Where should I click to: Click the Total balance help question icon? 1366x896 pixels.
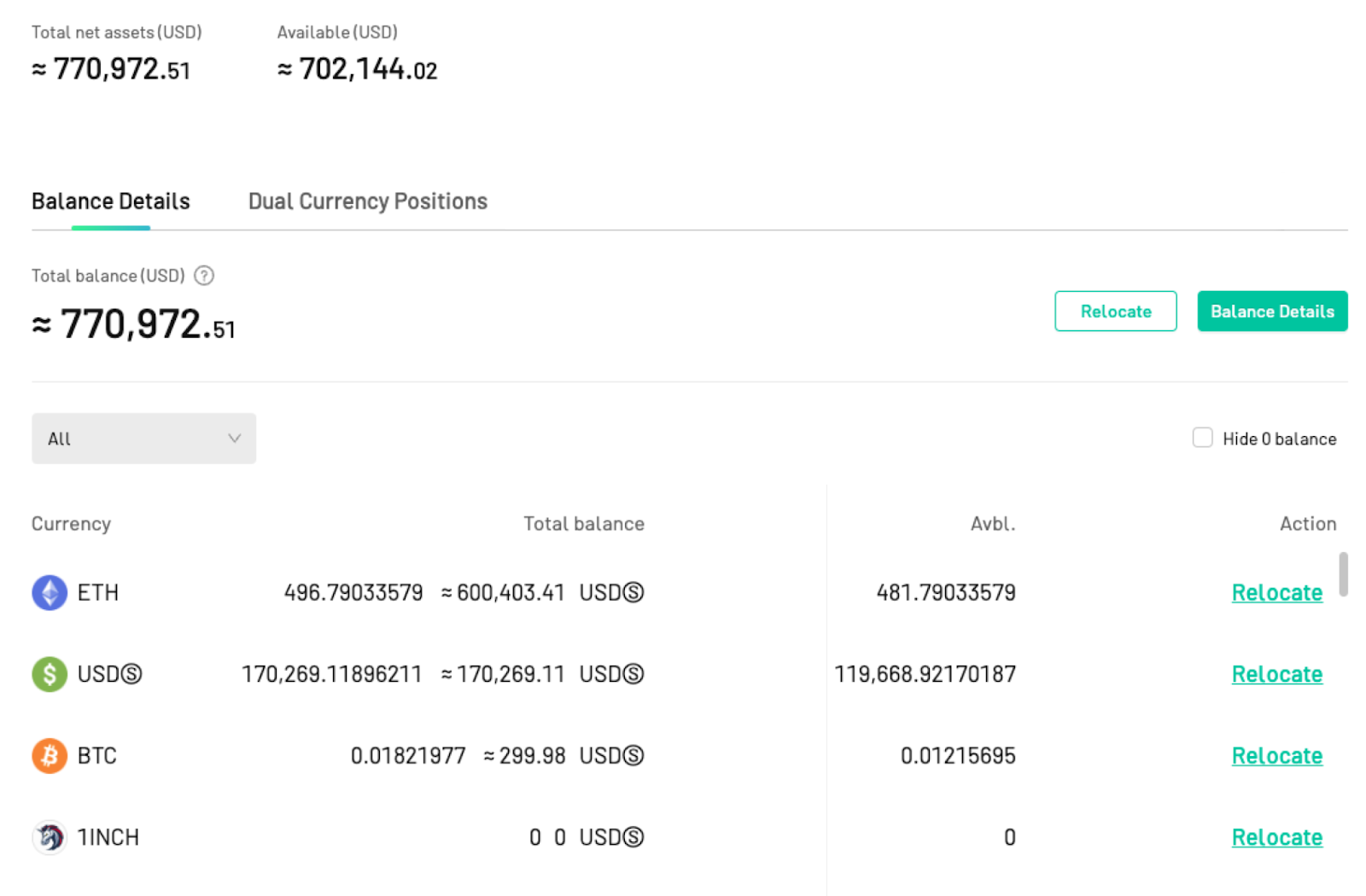(204, 276)
